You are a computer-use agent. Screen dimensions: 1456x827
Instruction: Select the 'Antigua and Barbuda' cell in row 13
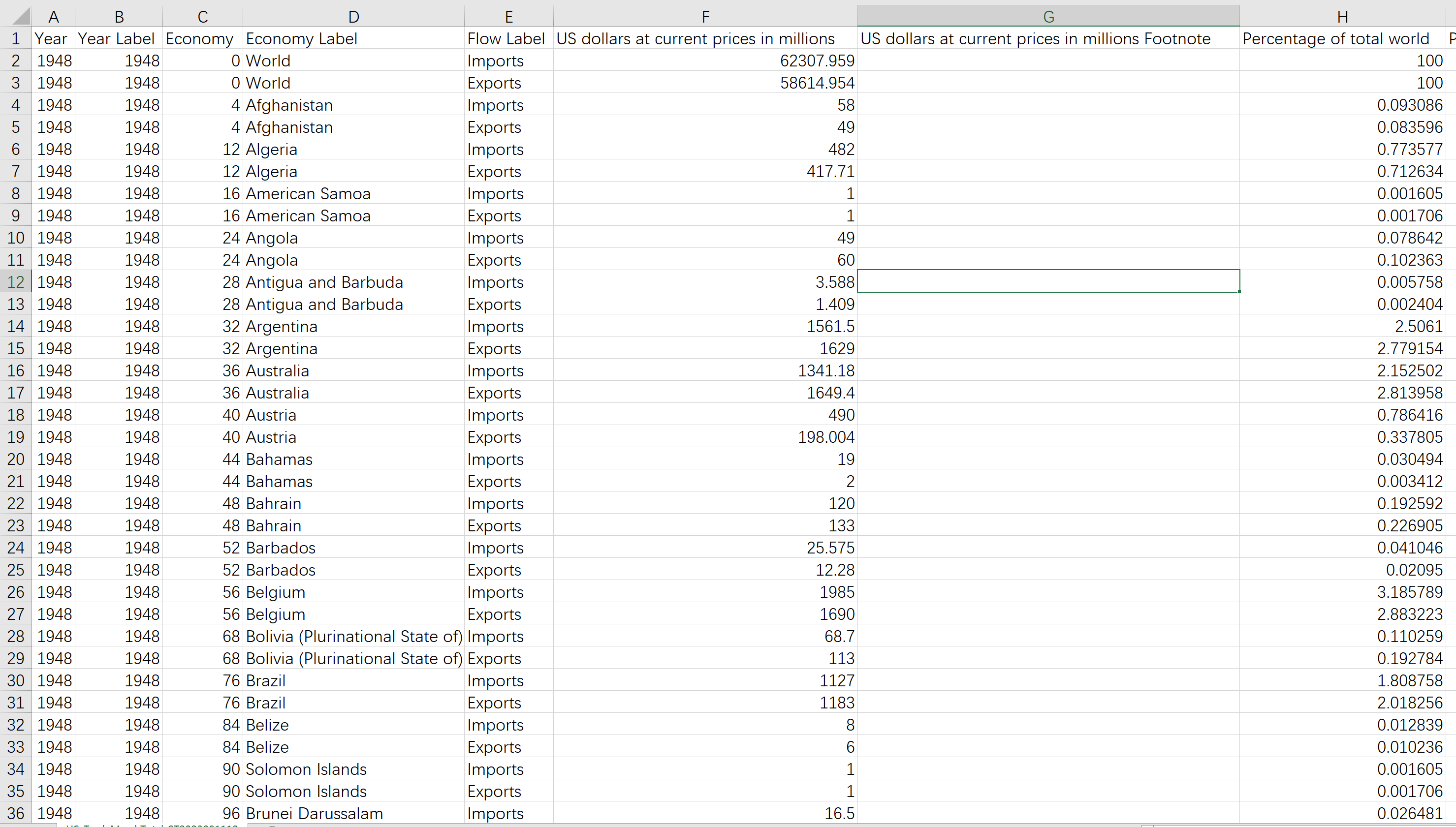click(x=353, y=305)
